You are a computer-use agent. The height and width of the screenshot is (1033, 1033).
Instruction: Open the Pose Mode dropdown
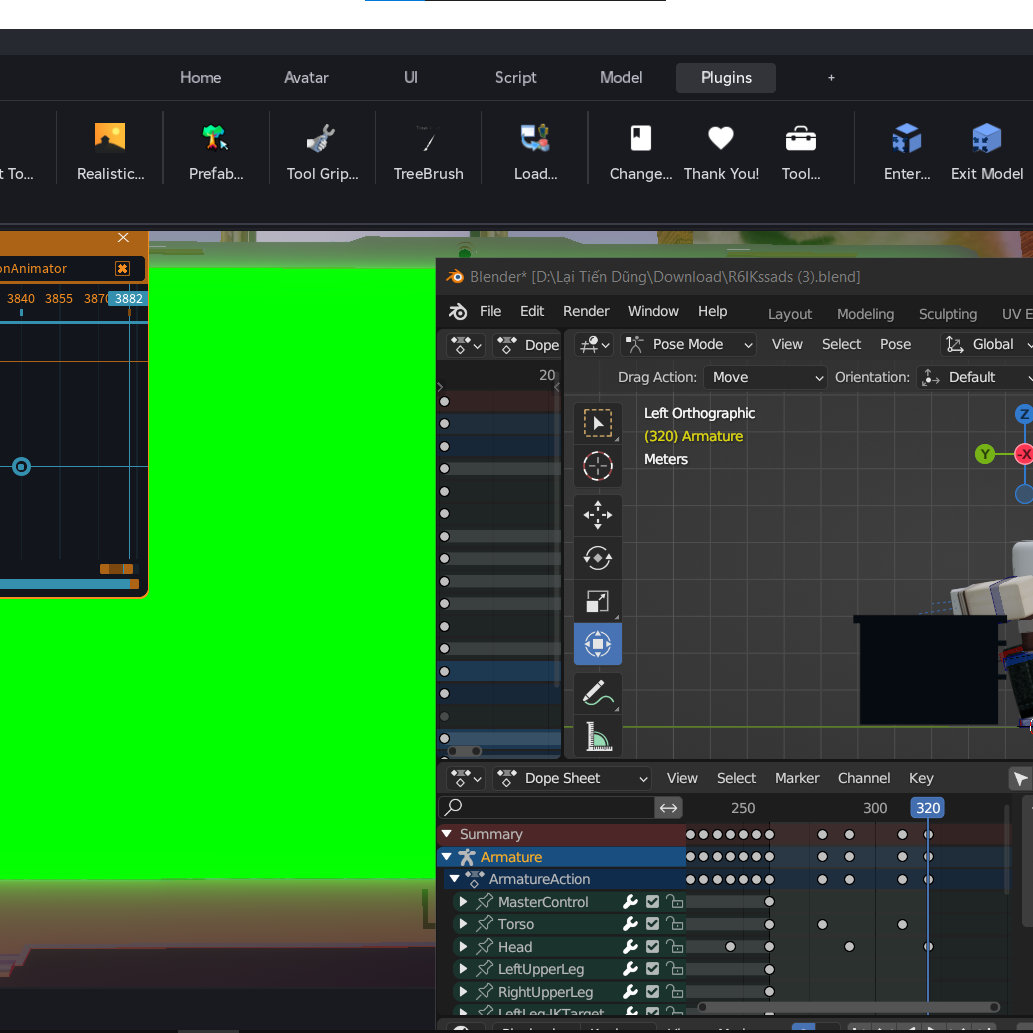point(688,345)
